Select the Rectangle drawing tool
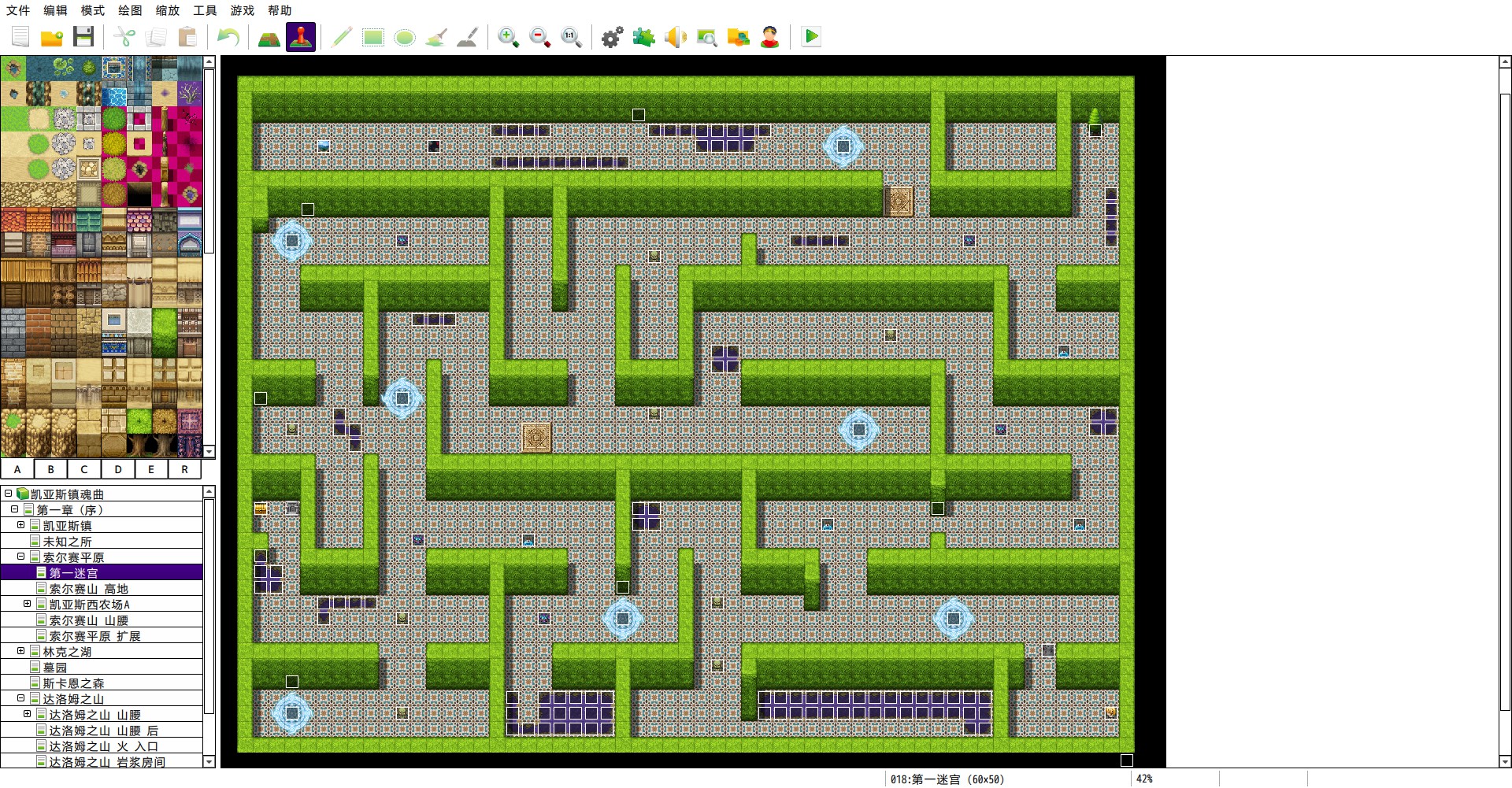The height and width of the screenshot is (788, 1512). (373, 37)
